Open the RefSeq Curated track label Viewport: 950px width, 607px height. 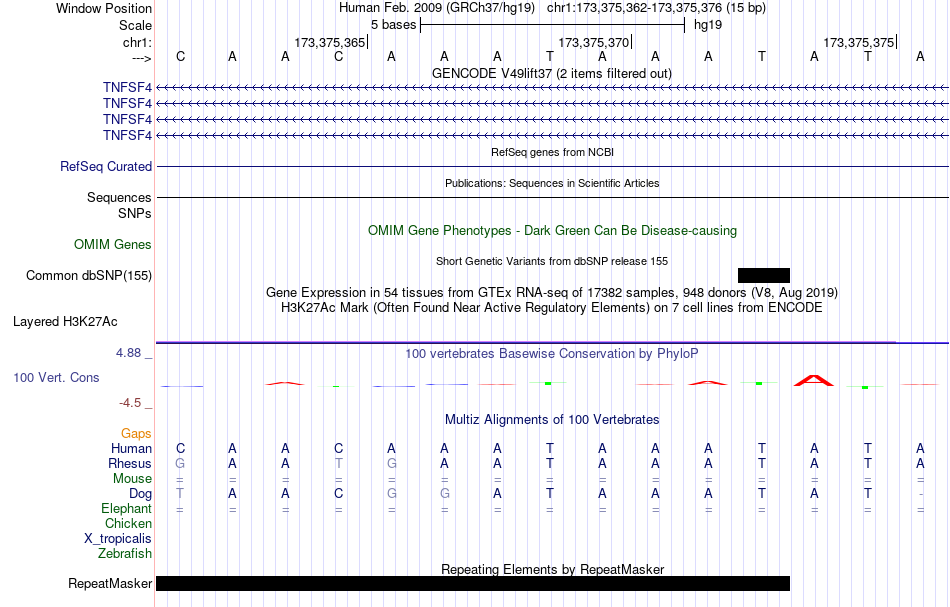click(106, 167)
